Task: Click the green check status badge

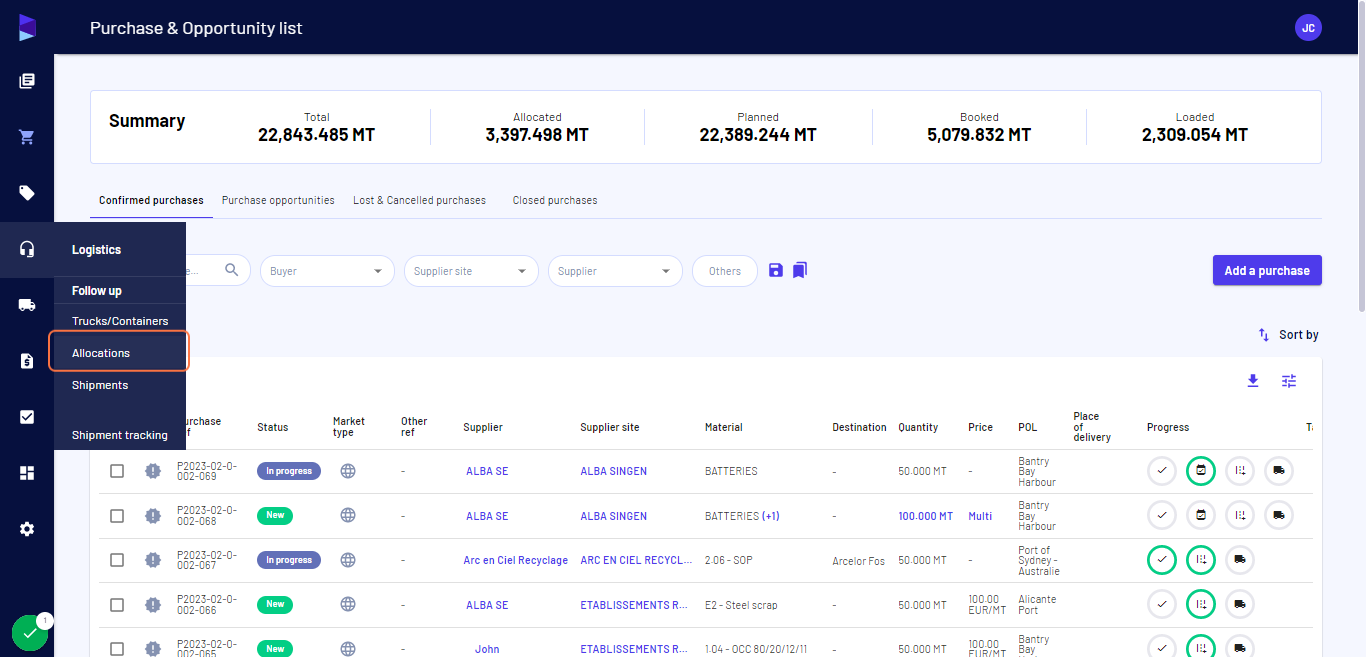Action: coord(30,633)
